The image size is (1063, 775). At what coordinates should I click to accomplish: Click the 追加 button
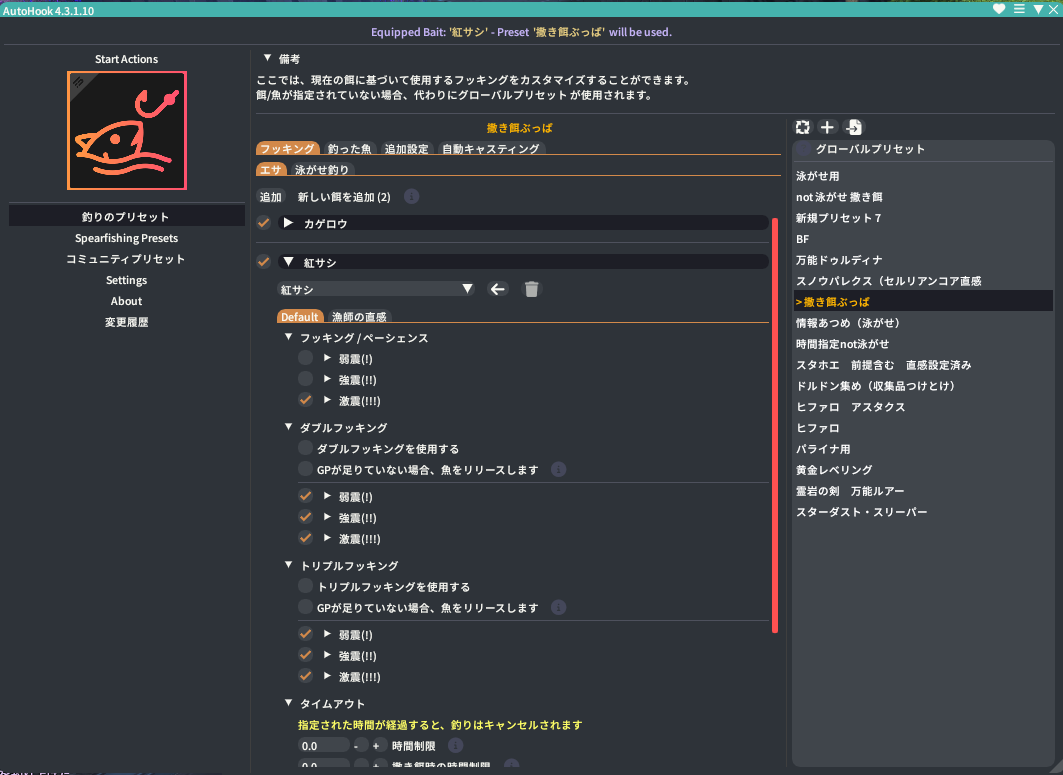(x=270, y=196)
